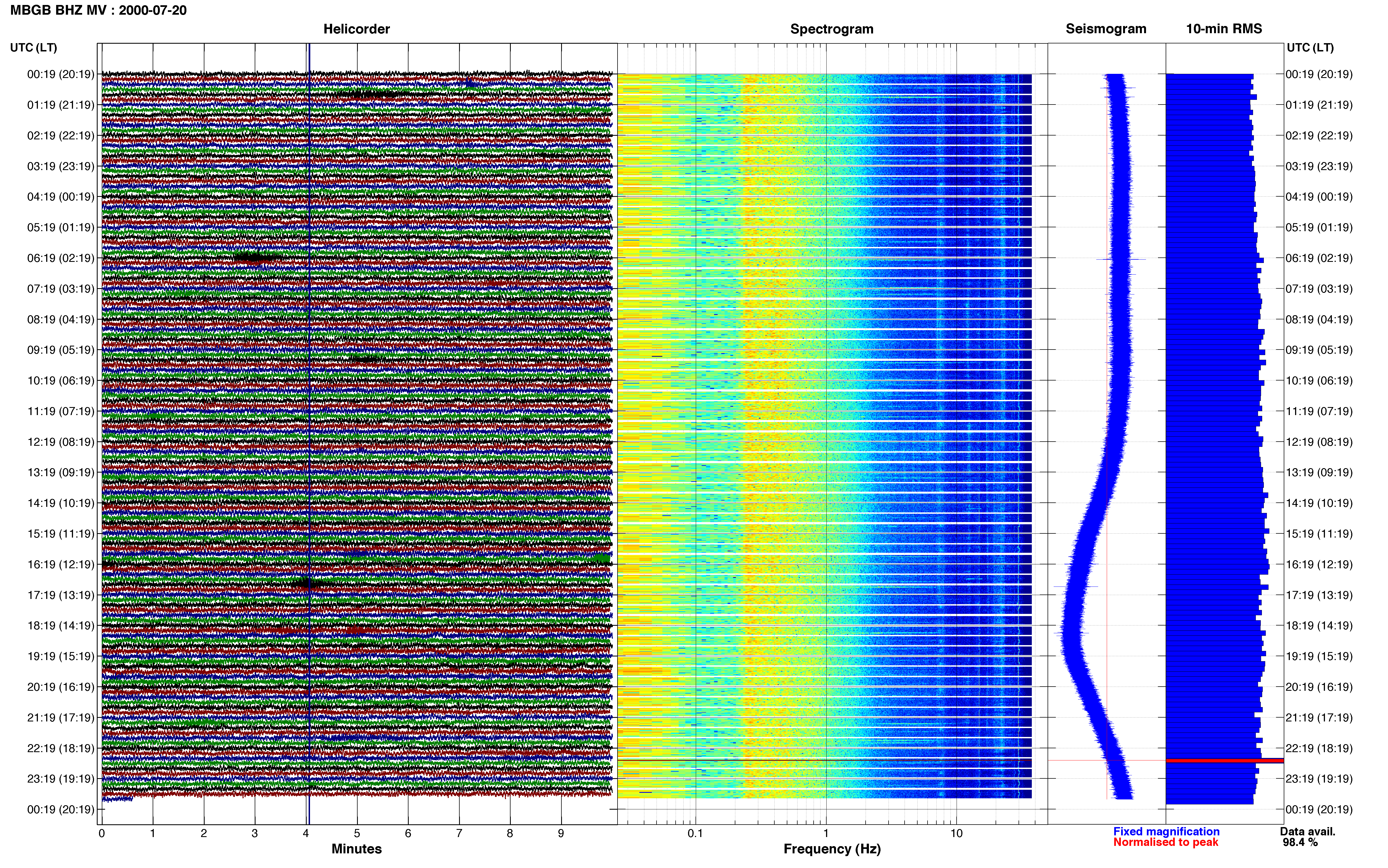
Task: Click left time label 18:19 (14:19)
Action: point(60,626)
